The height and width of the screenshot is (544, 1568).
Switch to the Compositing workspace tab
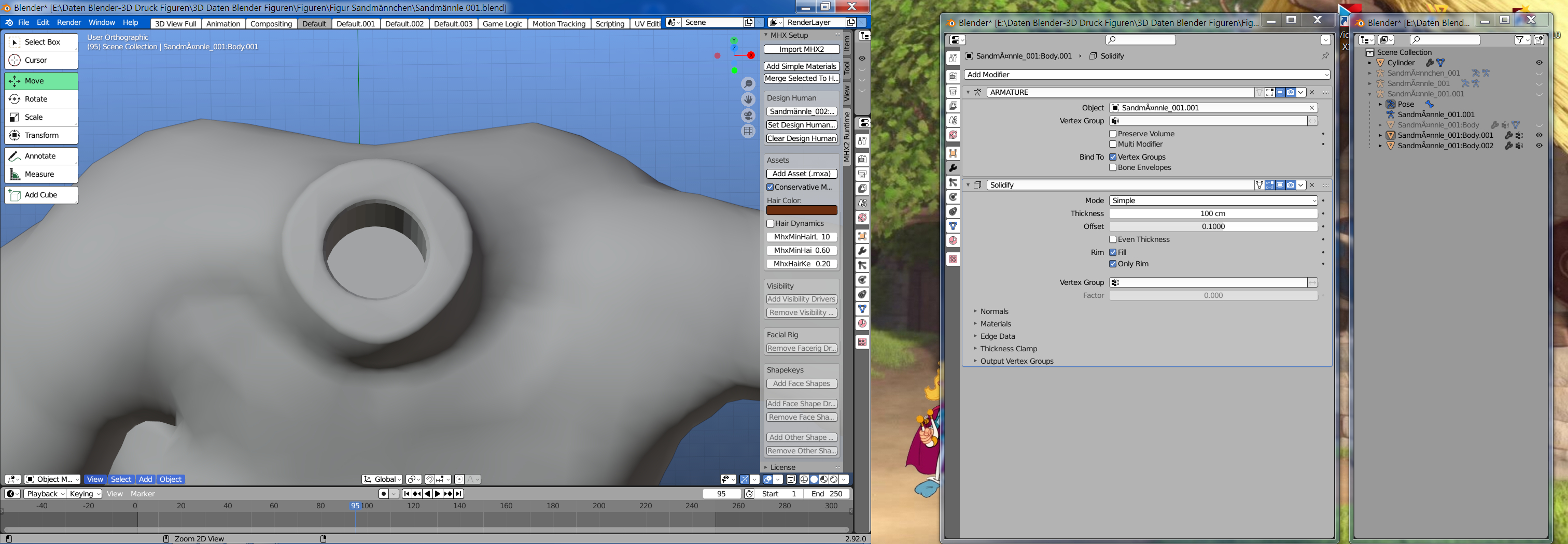[x=271, y=24]
